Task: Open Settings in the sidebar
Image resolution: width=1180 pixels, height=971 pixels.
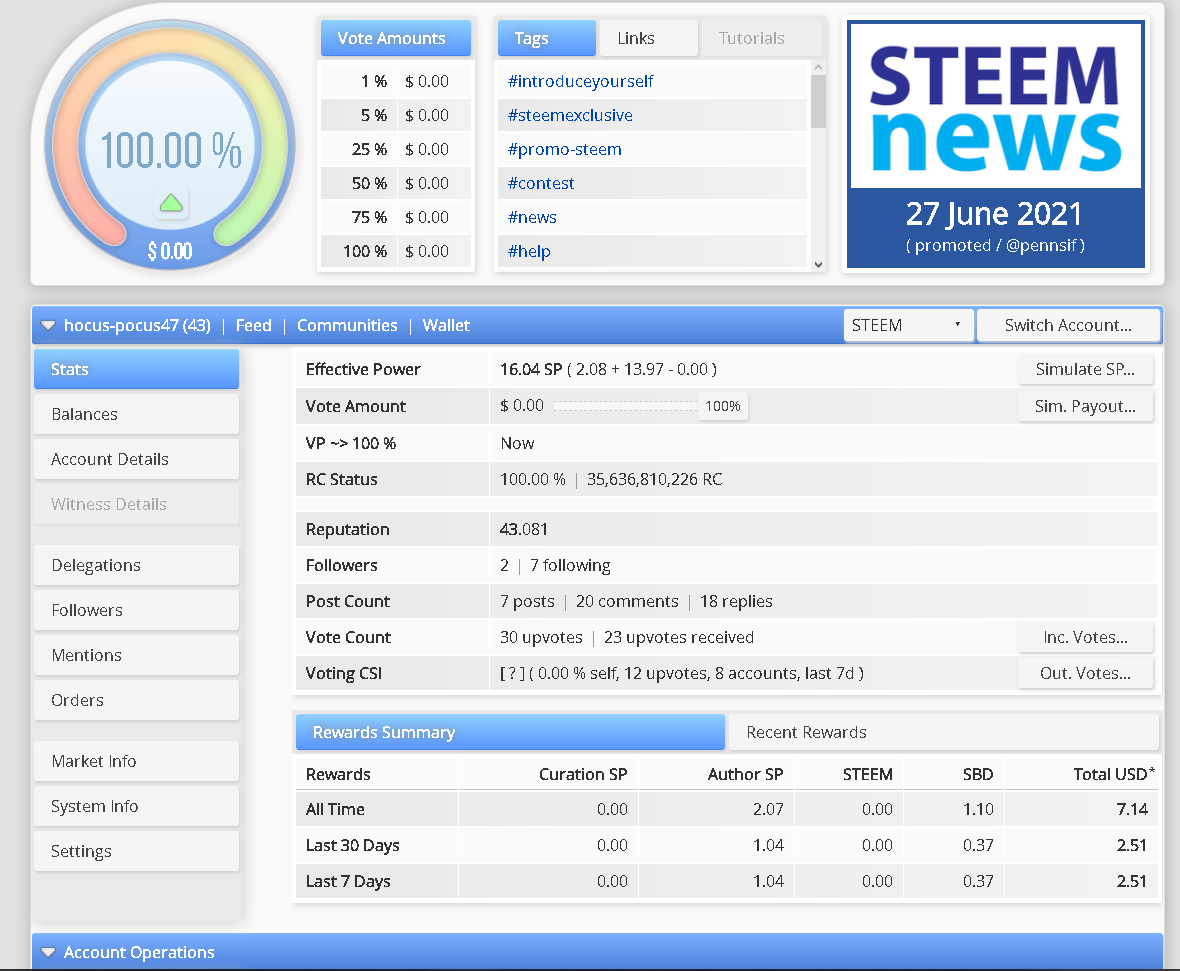Action: click(x=136, y=851)
